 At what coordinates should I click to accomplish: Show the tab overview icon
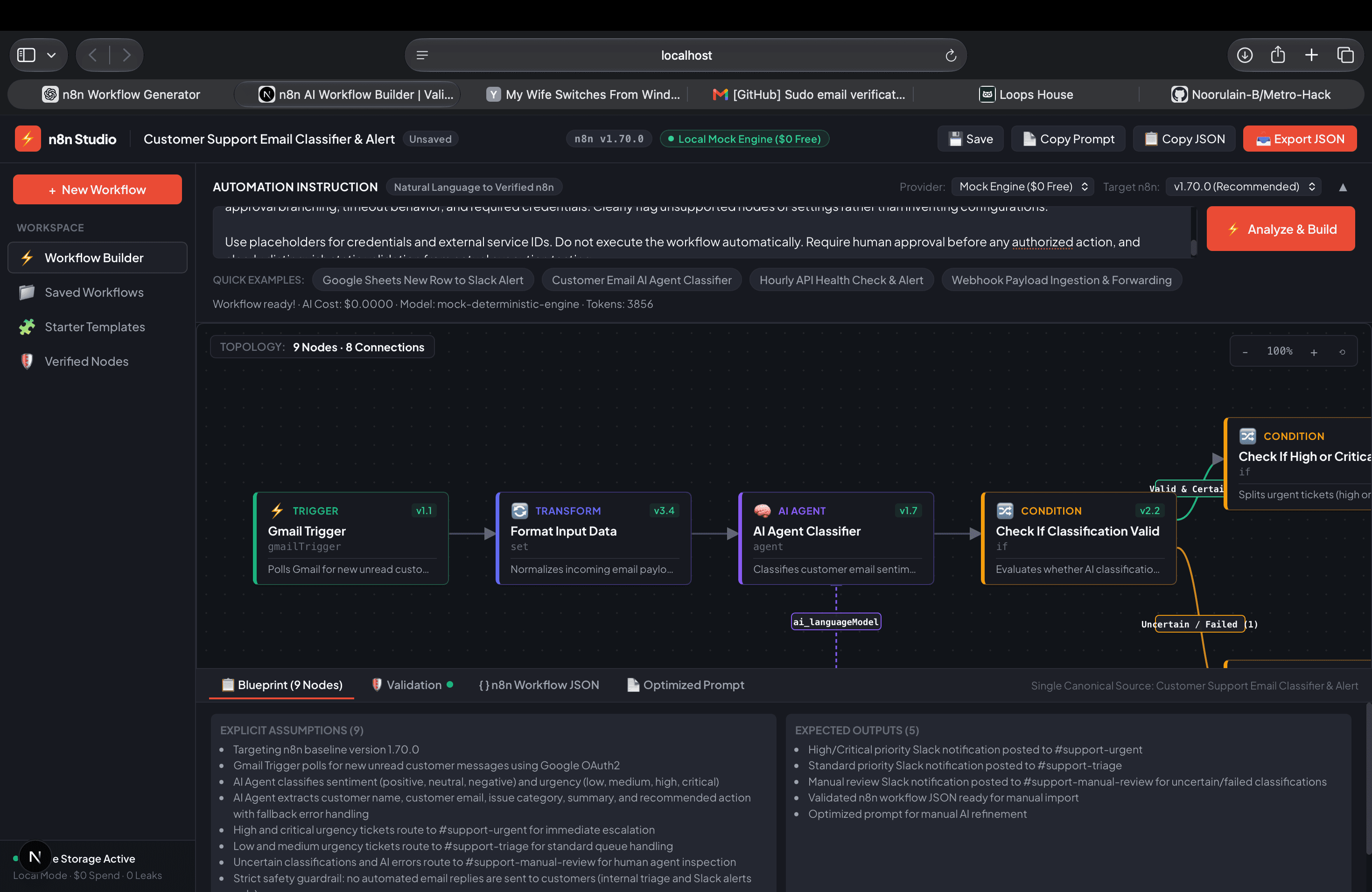1345,56
